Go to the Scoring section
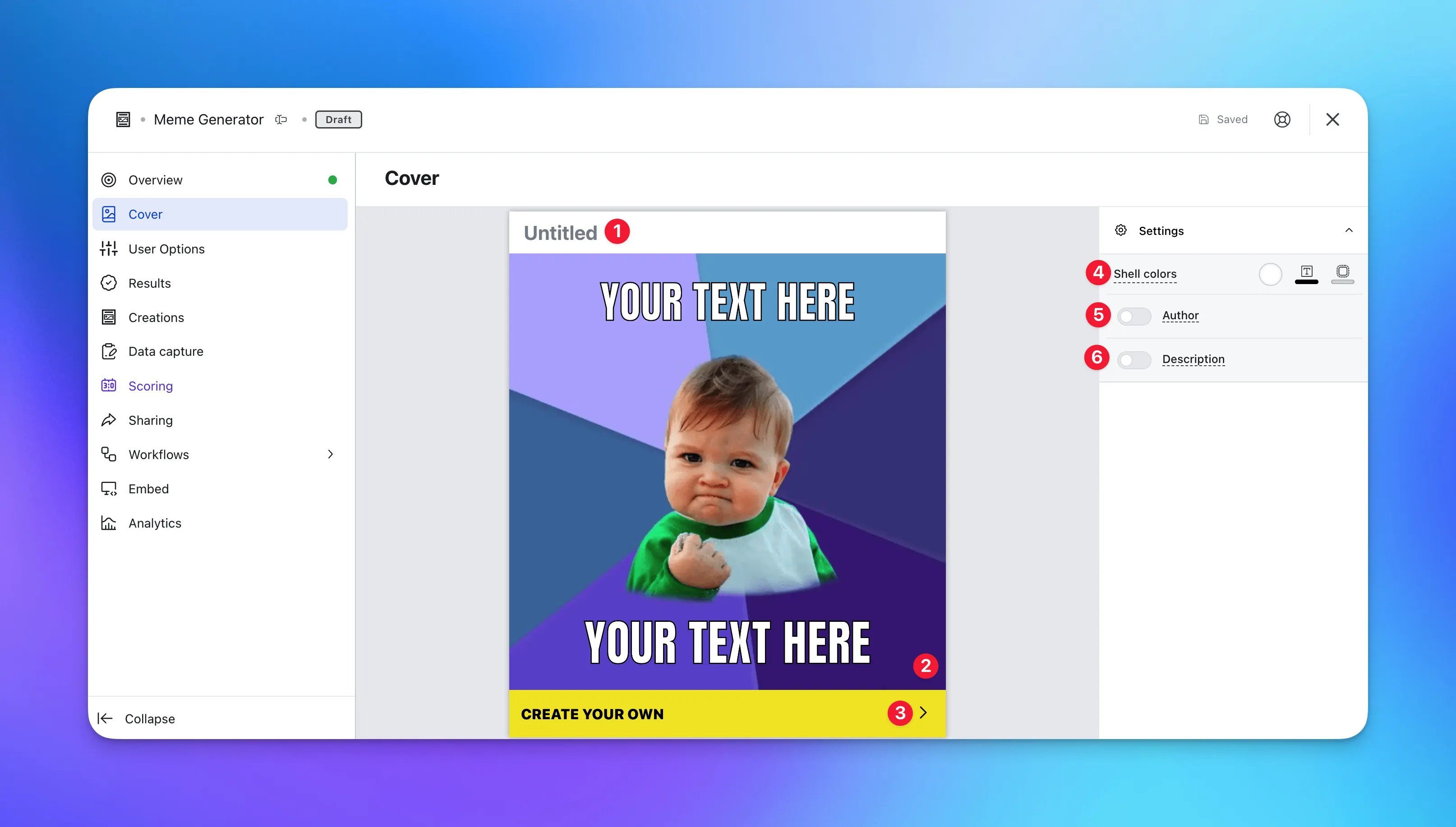Viewport: 1456px width, 827px height. point(220,386)
